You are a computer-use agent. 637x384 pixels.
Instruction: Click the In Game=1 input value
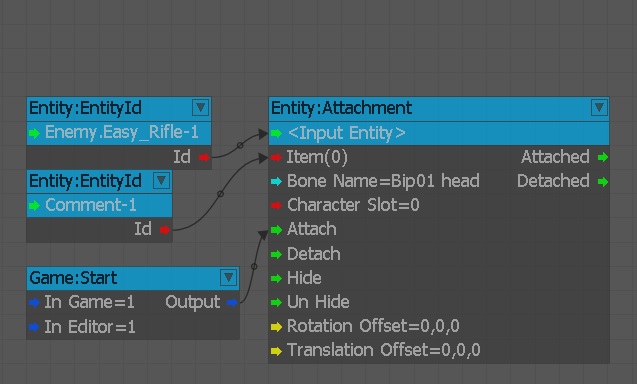tap(89, 302)
